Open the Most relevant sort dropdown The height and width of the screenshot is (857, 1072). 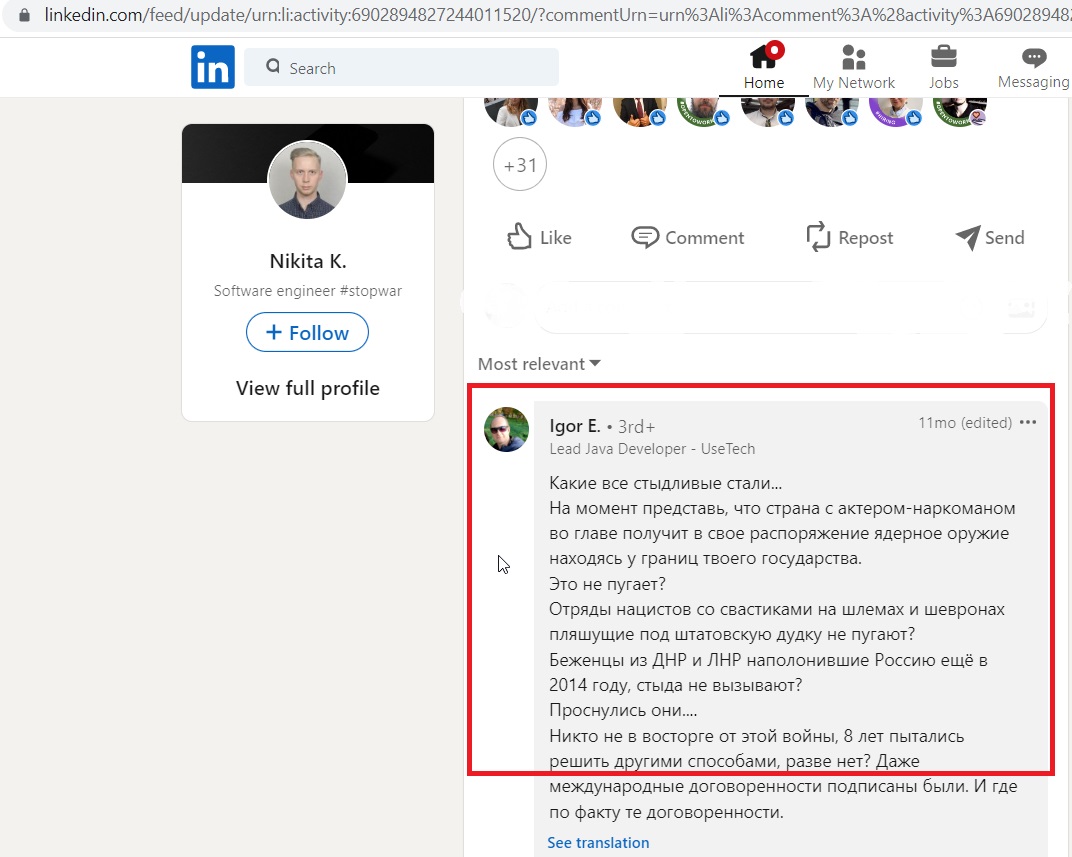(539, 364)
